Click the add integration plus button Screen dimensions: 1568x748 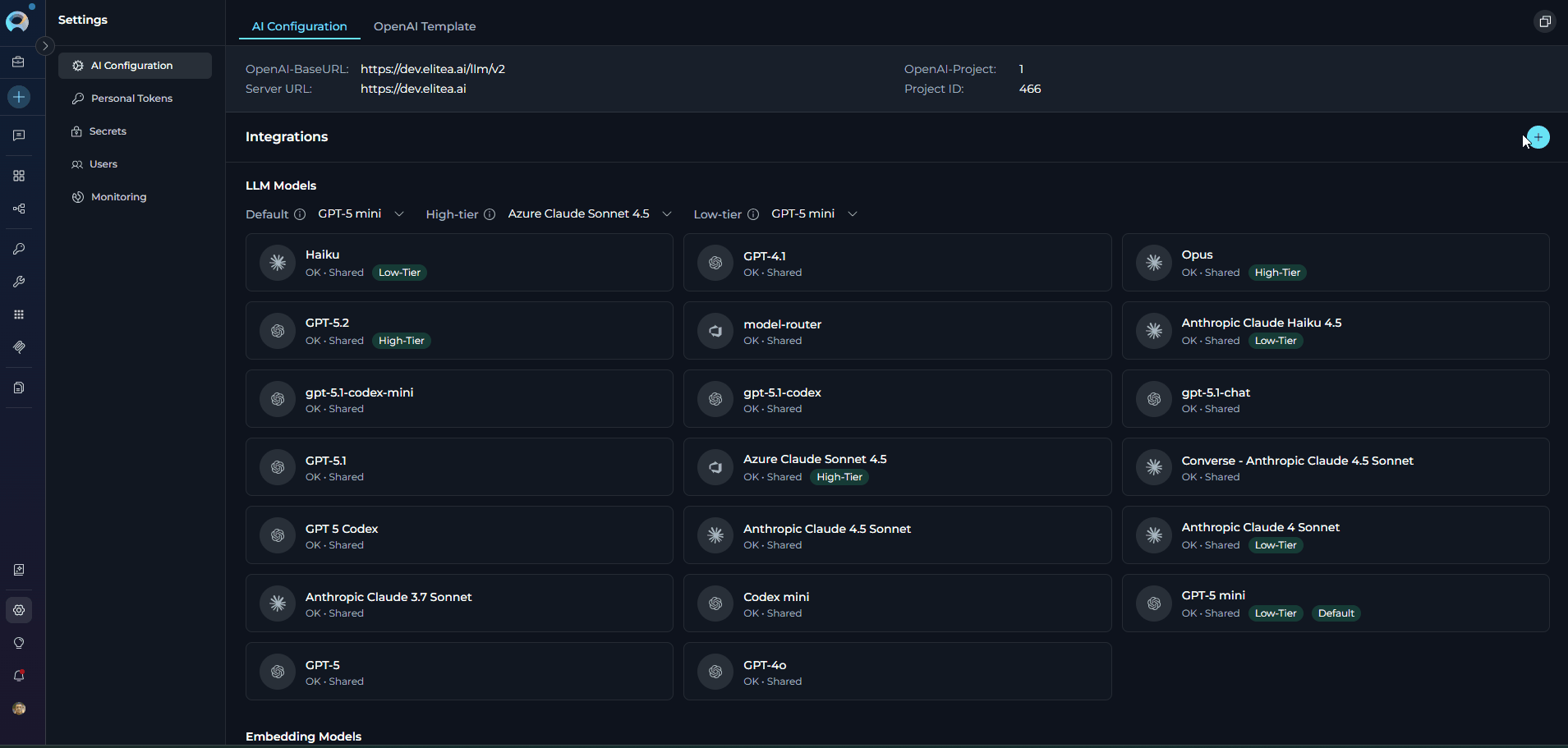point(1538,137)
